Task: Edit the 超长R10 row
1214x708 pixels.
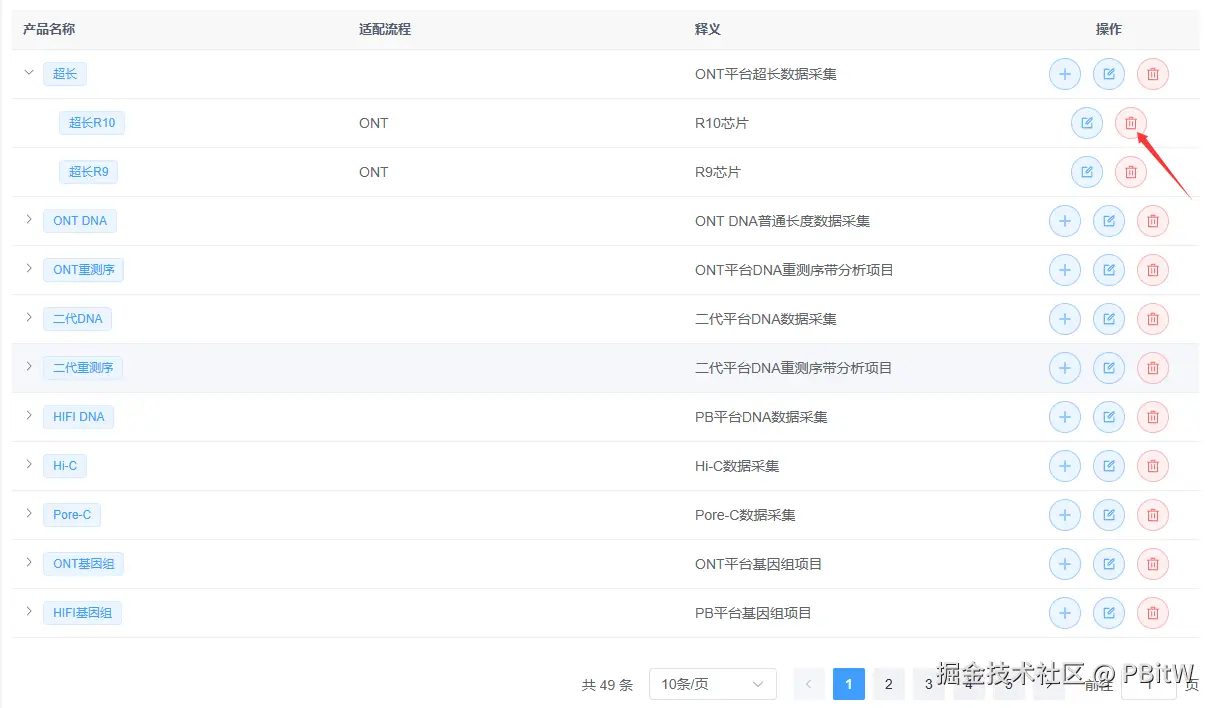Action: click(1087, 123)
